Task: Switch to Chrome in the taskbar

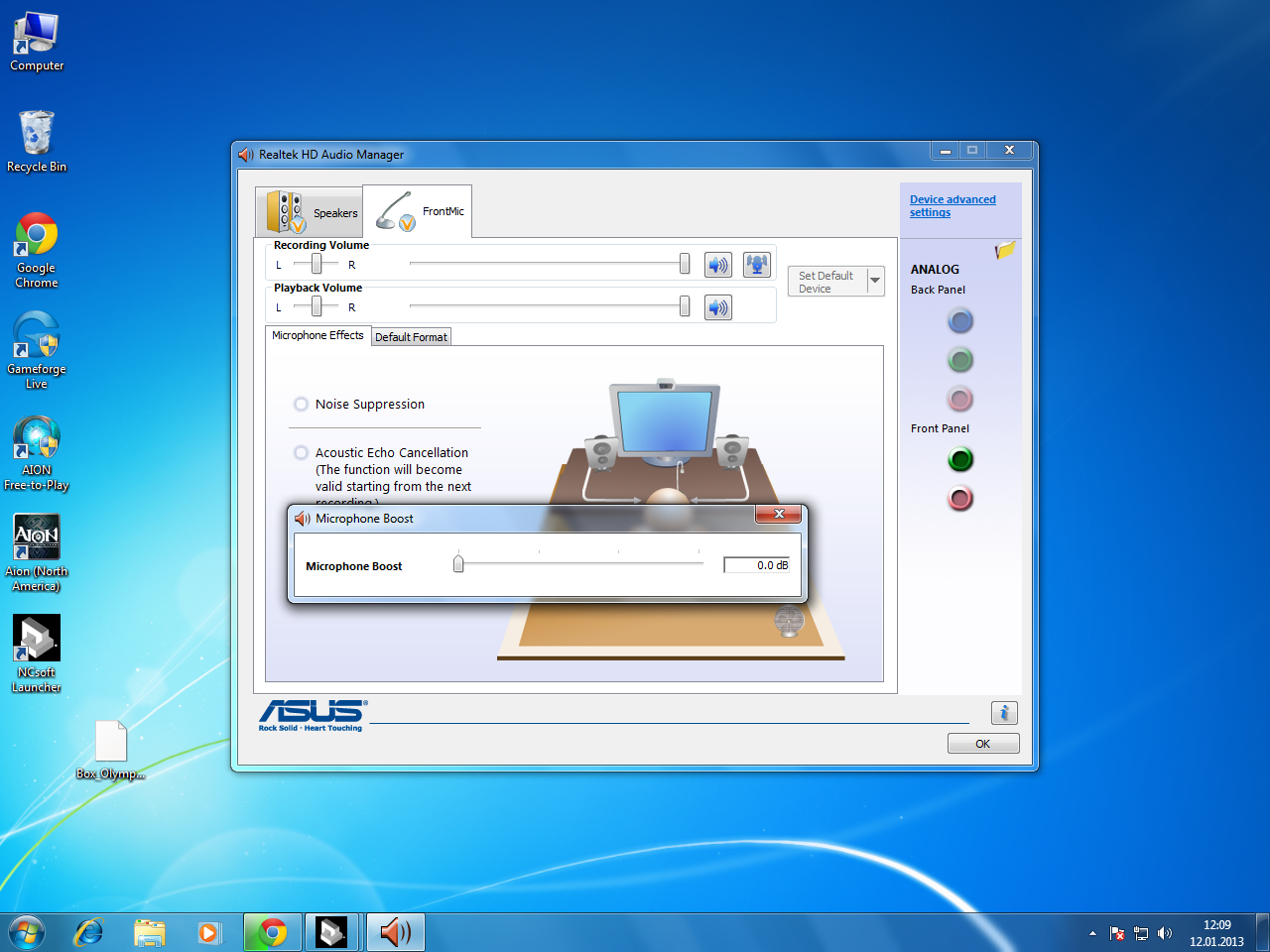Action: pos(273,933)
